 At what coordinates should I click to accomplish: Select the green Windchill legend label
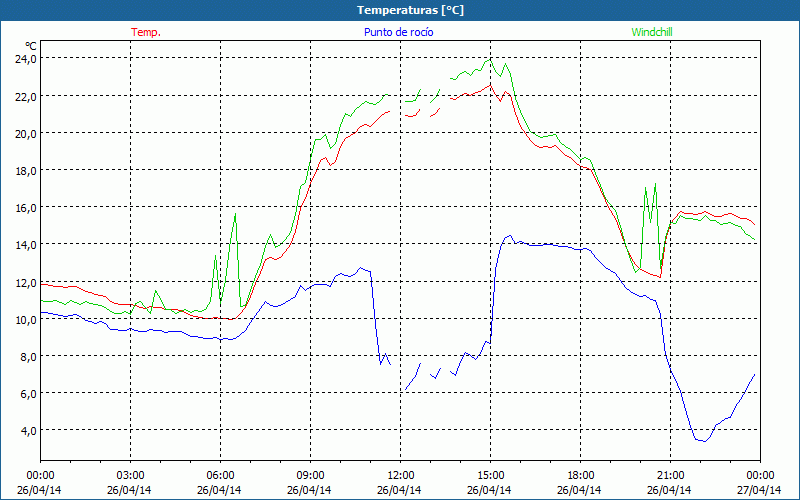[652, 32]
